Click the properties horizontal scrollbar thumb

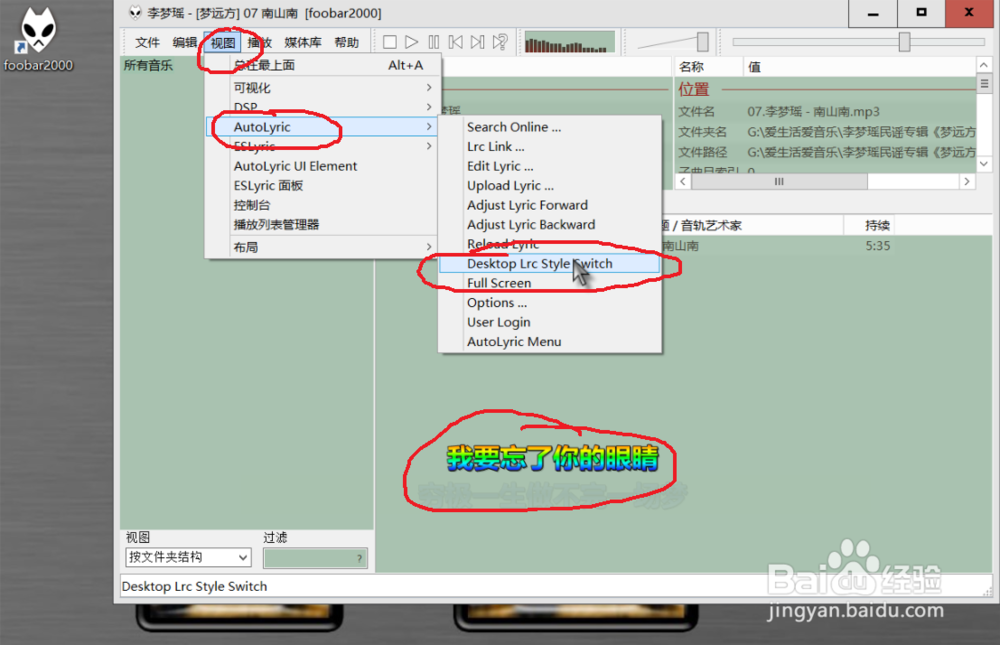pyautogui.click(x=779, y=182)
